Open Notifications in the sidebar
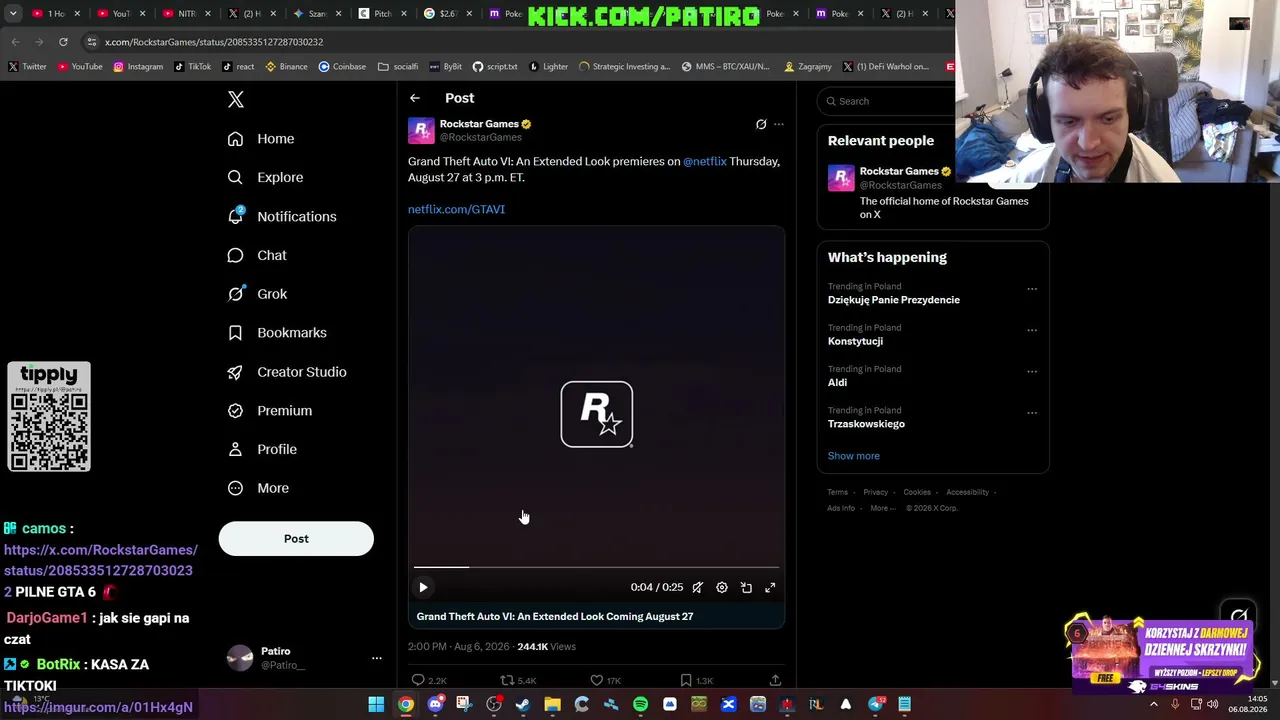The image size is (1280, 720). pyautogui.click(x=282, y=216)
